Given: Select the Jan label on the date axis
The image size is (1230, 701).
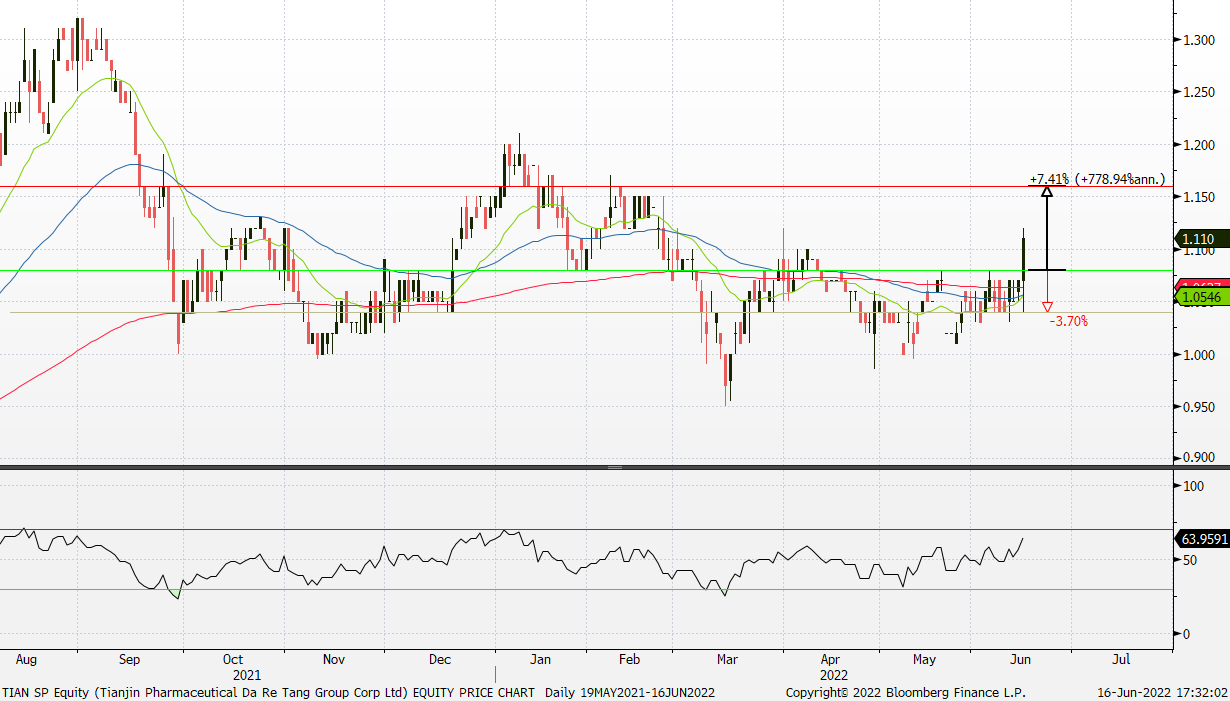Looking at the screenshot, I should pos(541,660).
